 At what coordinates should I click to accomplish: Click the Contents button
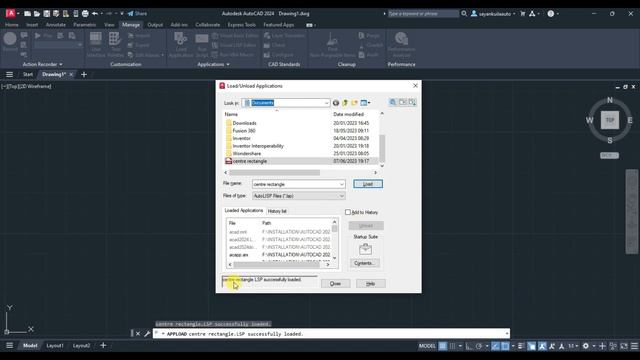coord(365,263)
